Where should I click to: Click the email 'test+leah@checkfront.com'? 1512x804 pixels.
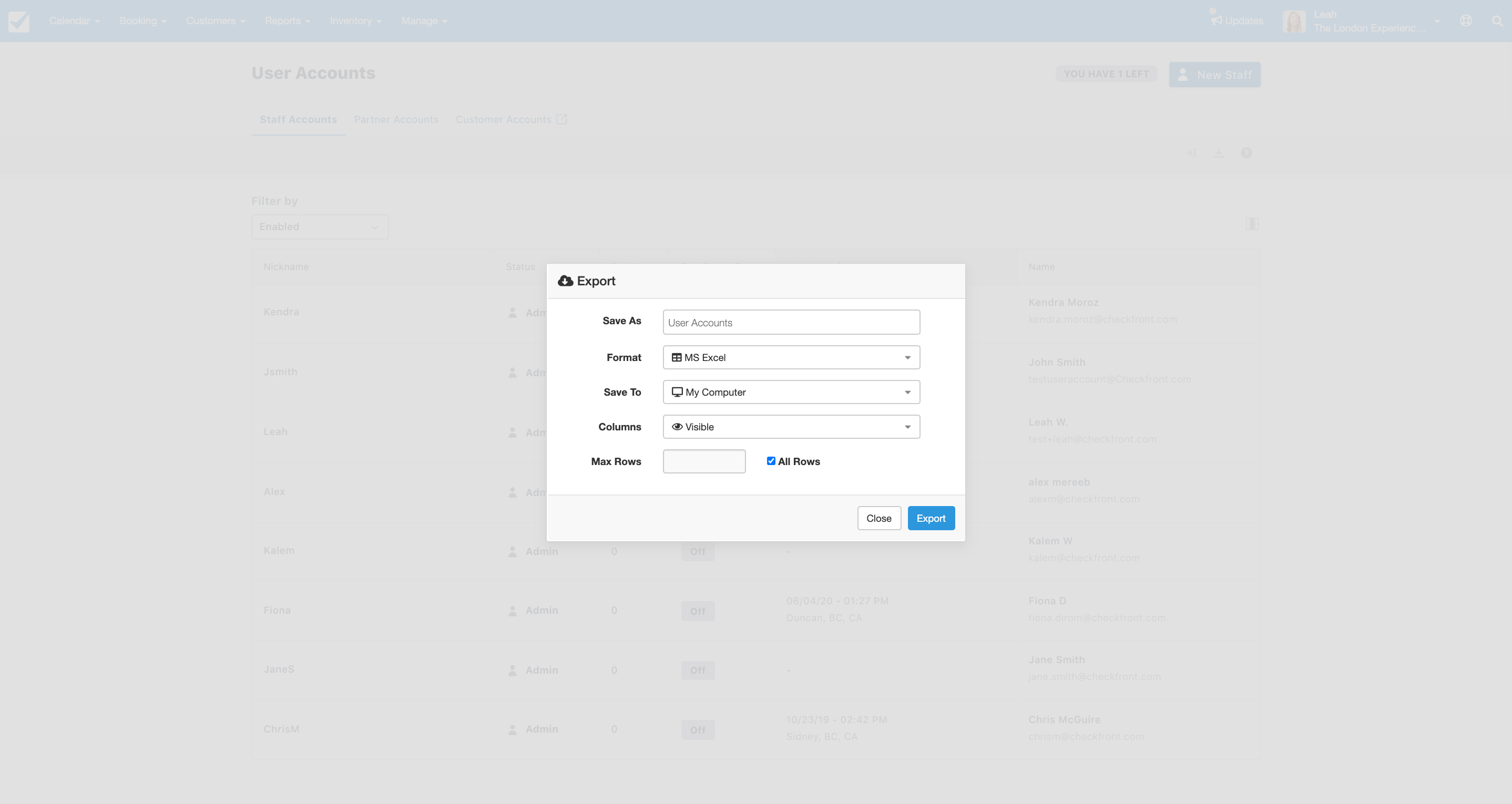[1092, 439]
